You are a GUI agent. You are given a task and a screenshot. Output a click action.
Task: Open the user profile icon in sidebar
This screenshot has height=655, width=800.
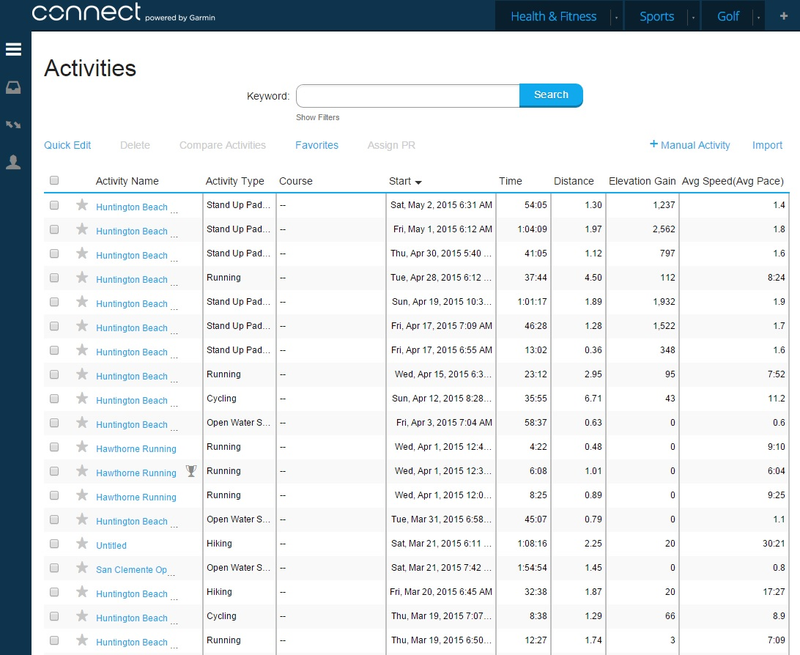(13, 162)
